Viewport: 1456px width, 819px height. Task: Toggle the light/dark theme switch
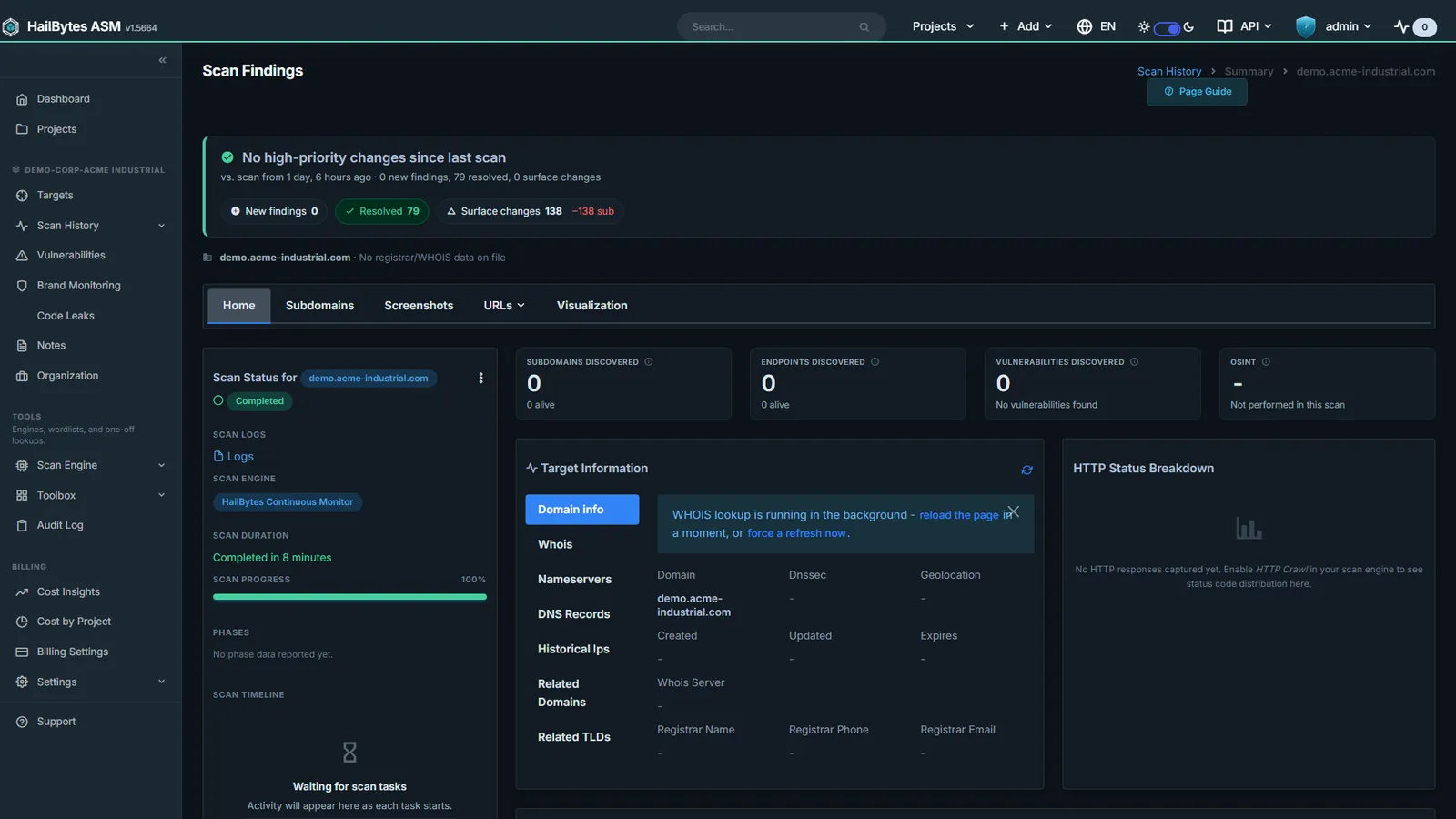tap(1167, 28)
